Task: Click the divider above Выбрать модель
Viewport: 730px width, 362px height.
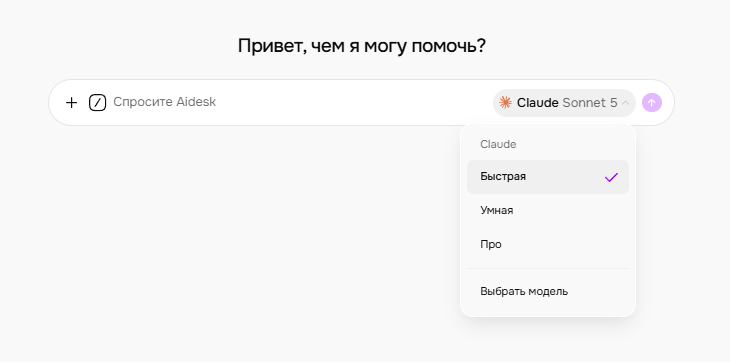Action: pos(548,268)
